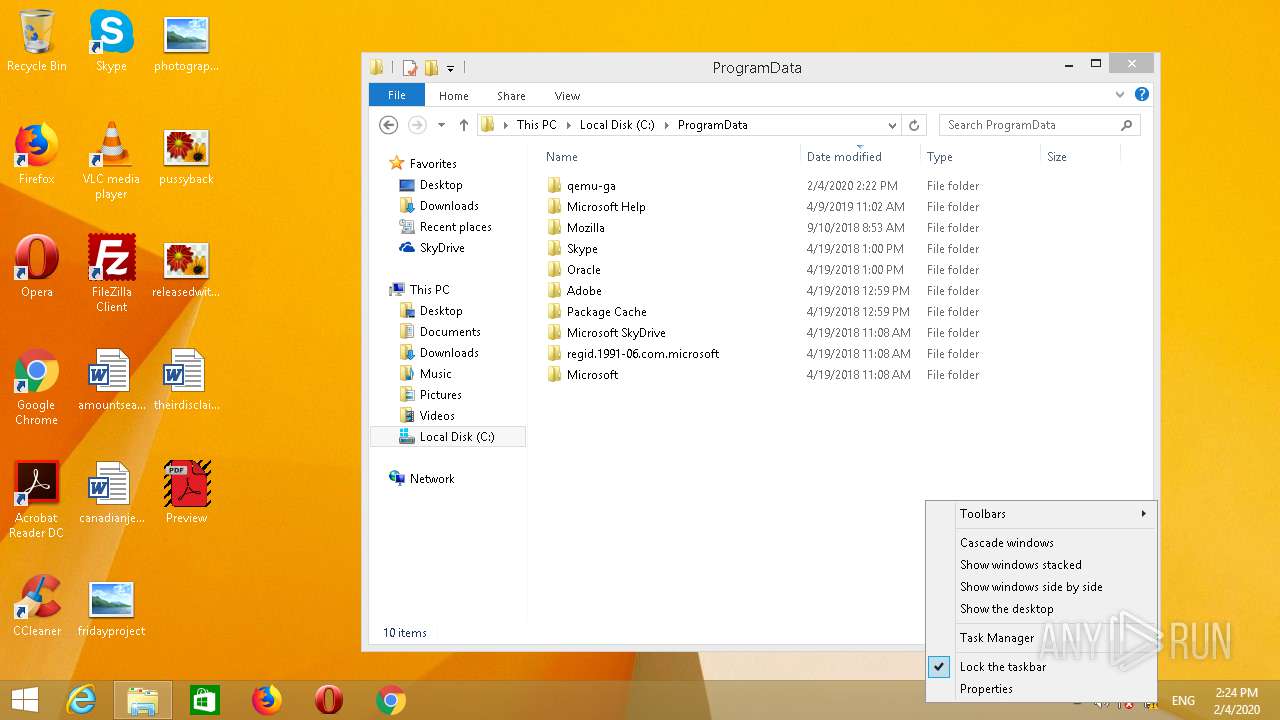The width and height of the screenshot is (1280, 720).
Task: Open the Opera desktop shortcut
Action: tap(37, 266)
